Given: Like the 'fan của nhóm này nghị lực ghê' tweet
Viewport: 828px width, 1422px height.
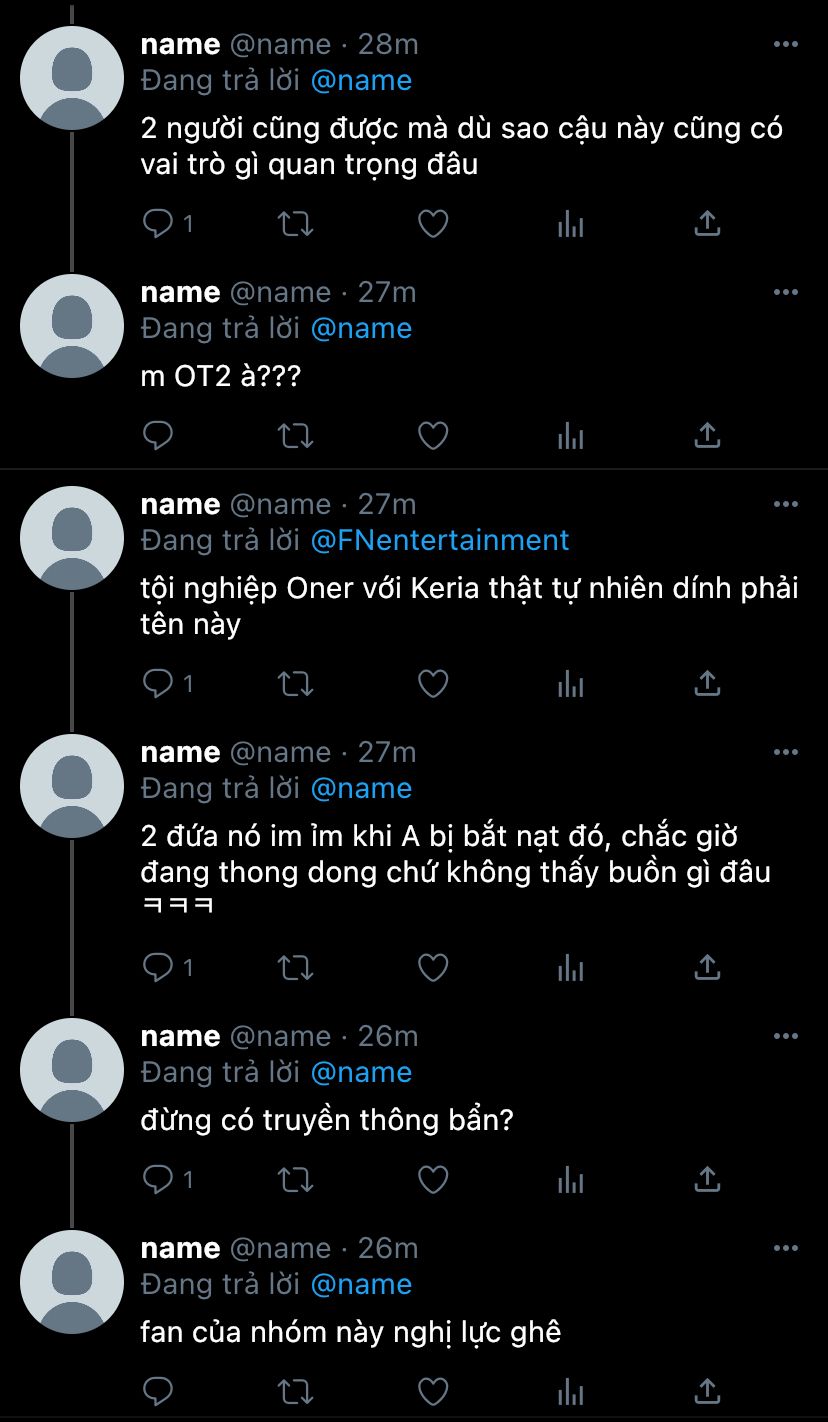Looking at the screenshot, I should 432,1392.
